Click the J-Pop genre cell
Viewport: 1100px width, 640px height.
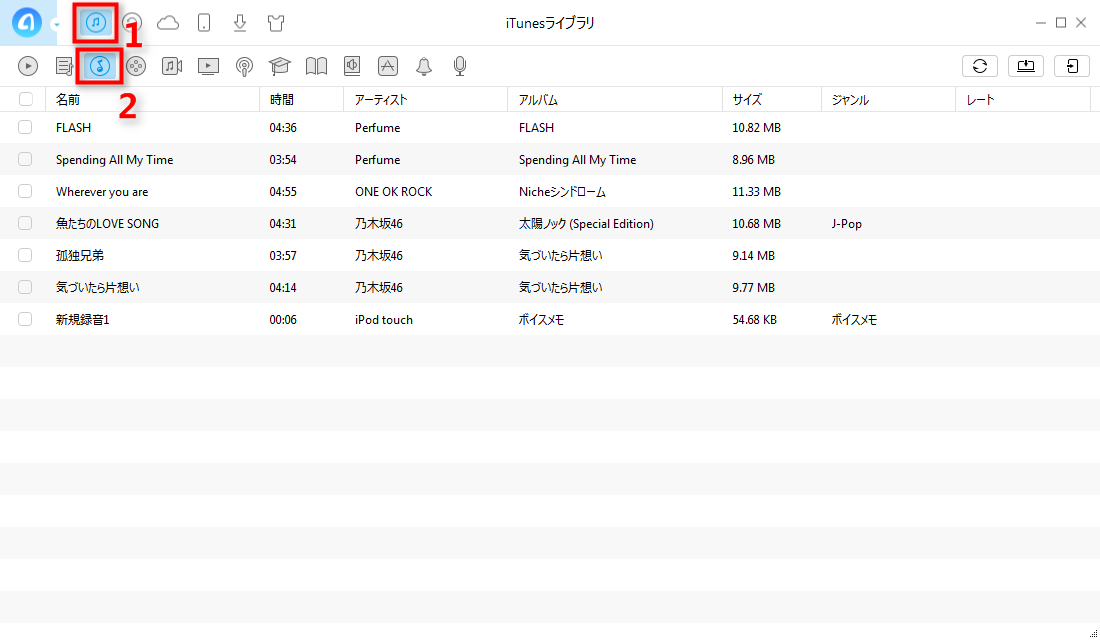coord(847,224)
